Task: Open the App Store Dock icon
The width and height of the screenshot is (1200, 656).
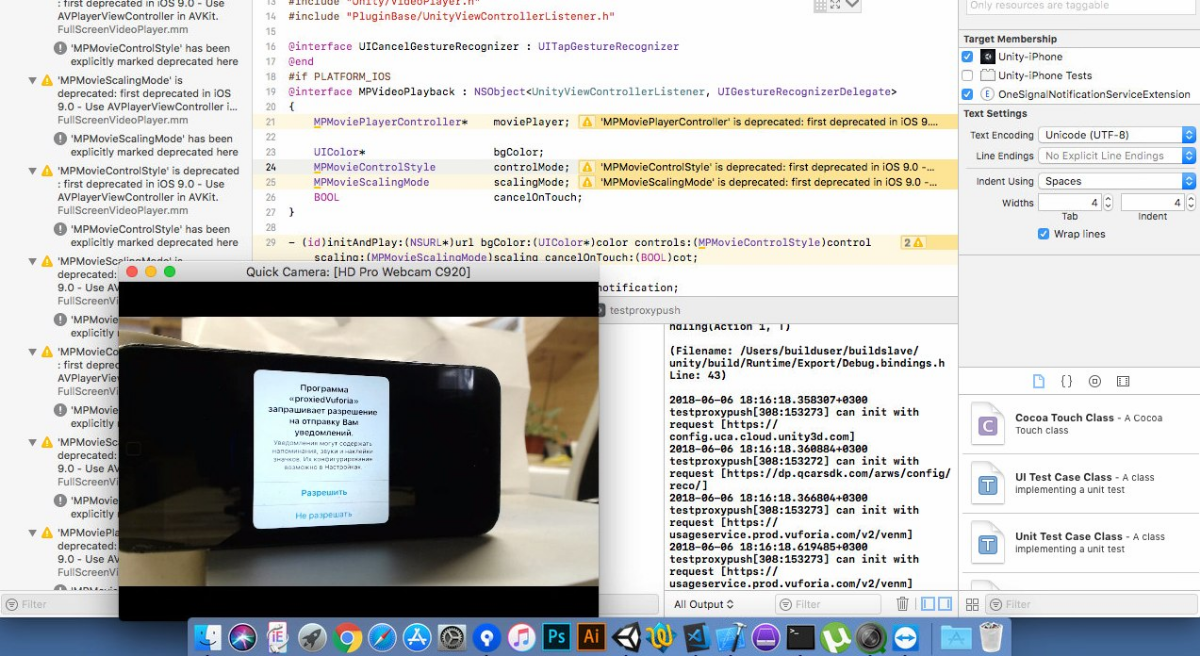Action: [417, 636]
